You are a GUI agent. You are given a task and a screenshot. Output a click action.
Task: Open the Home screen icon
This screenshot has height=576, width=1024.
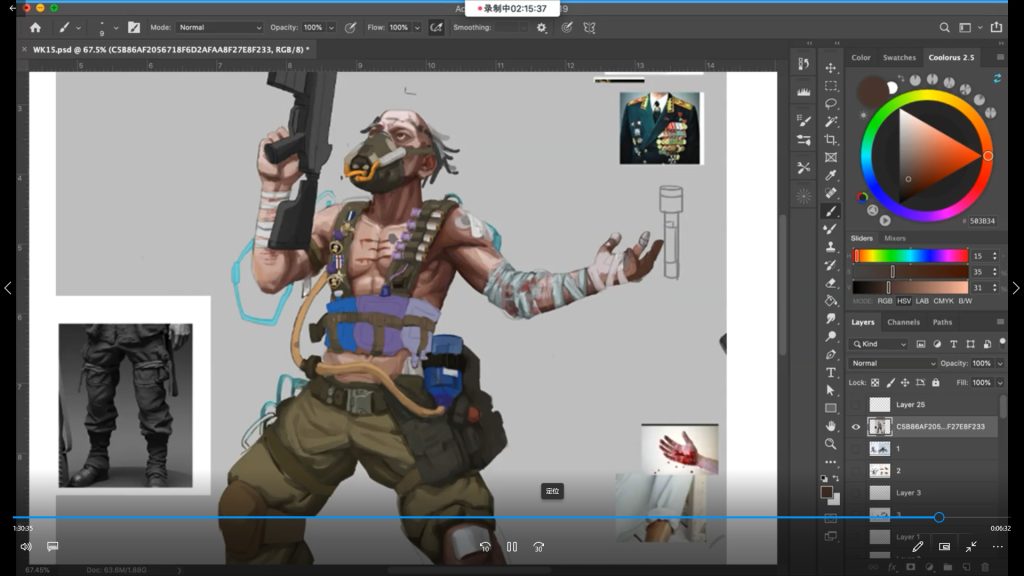pyautogui.click(x=36, y=28)
